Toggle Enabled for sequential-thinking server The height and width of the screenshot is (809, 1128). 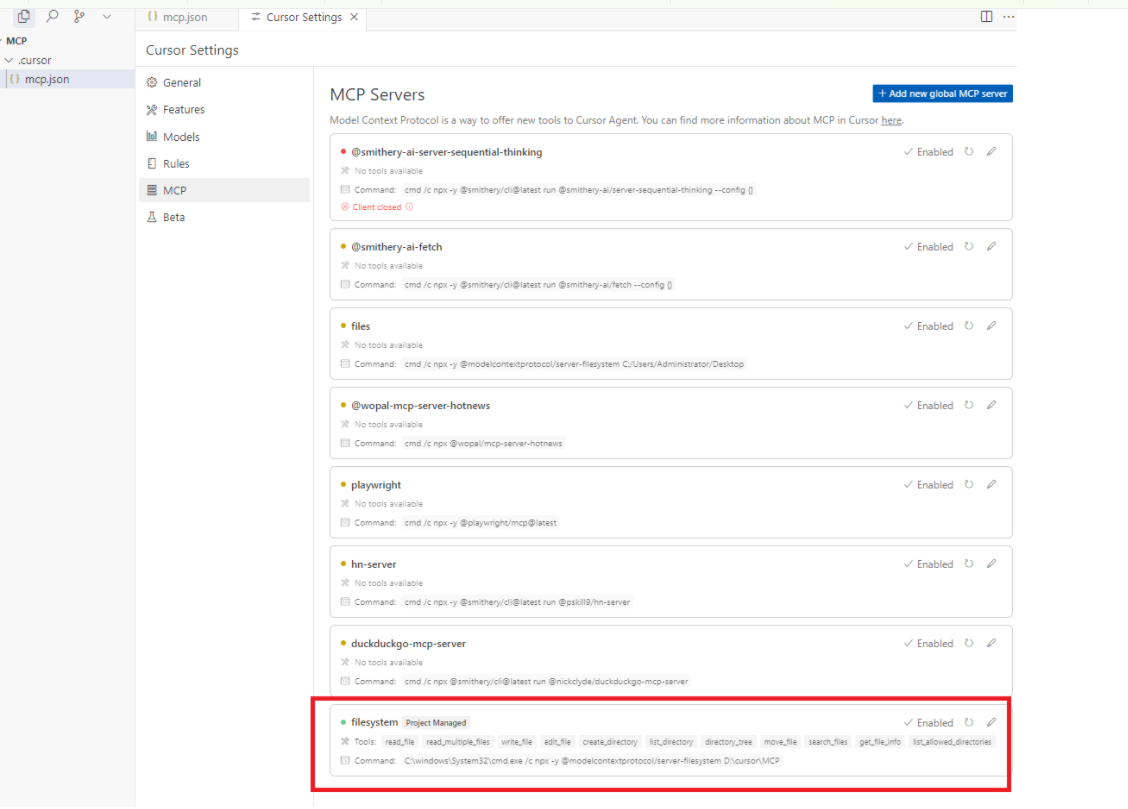(x=928, y=152)
